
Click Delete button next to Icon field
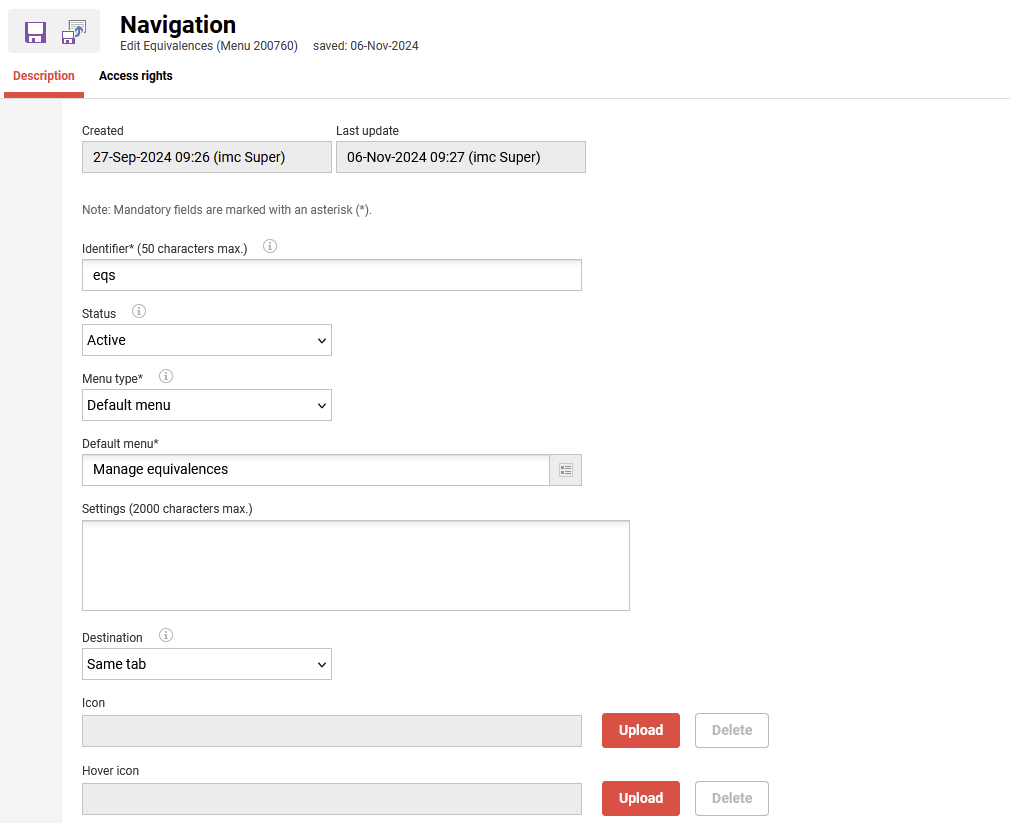tap(731, 730)
